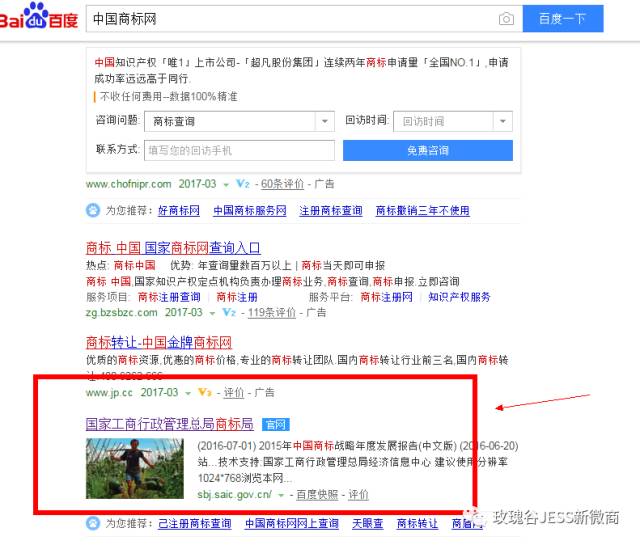This screenshot has width=640, height=545.
Task: Click 评价 link on www.jp.cc result
Action: point(234,393)
